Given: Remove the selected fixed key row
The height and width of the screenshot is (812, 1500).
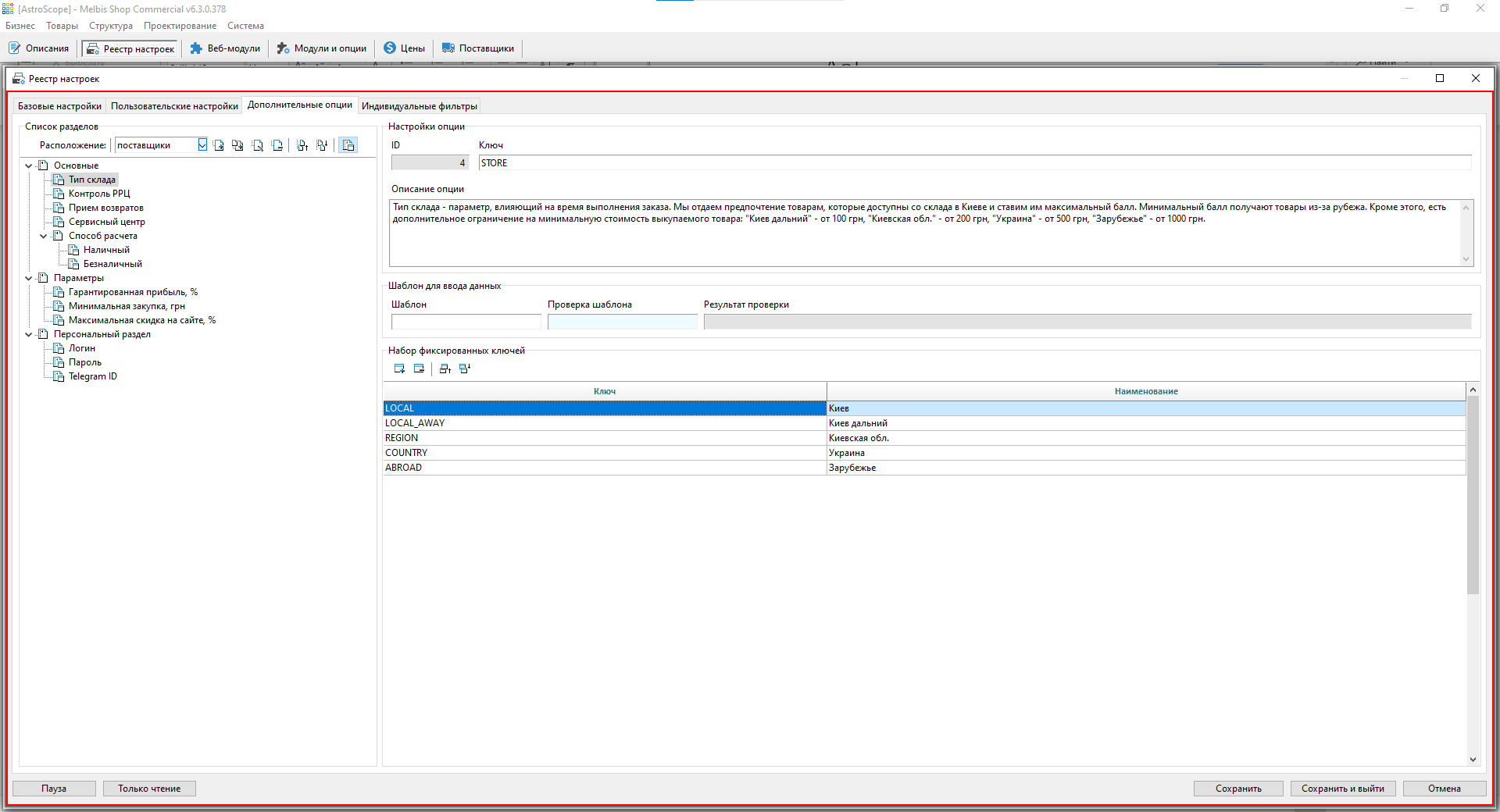Looking at the screenshot, I should pyautogui.click(x=419, y=369).
